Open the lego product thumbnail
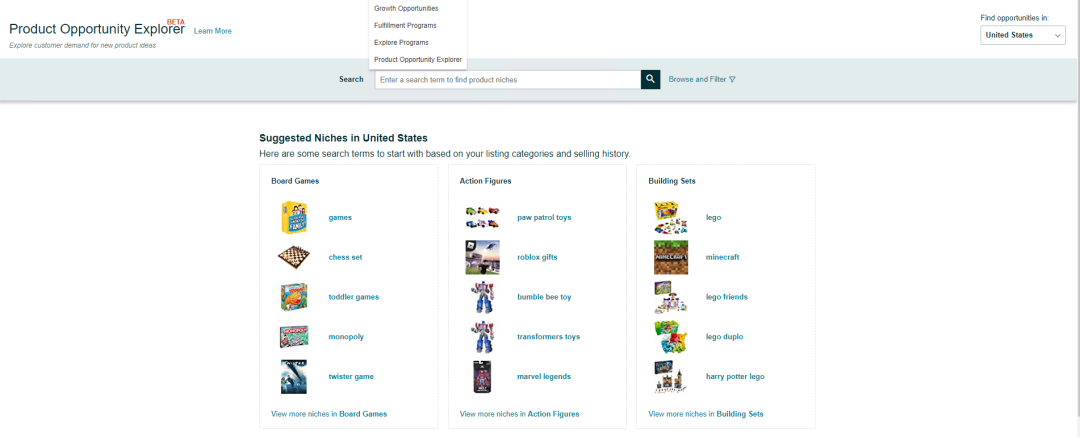The image size is (1080, 437). pyautogui.click(x=671, y=218)
